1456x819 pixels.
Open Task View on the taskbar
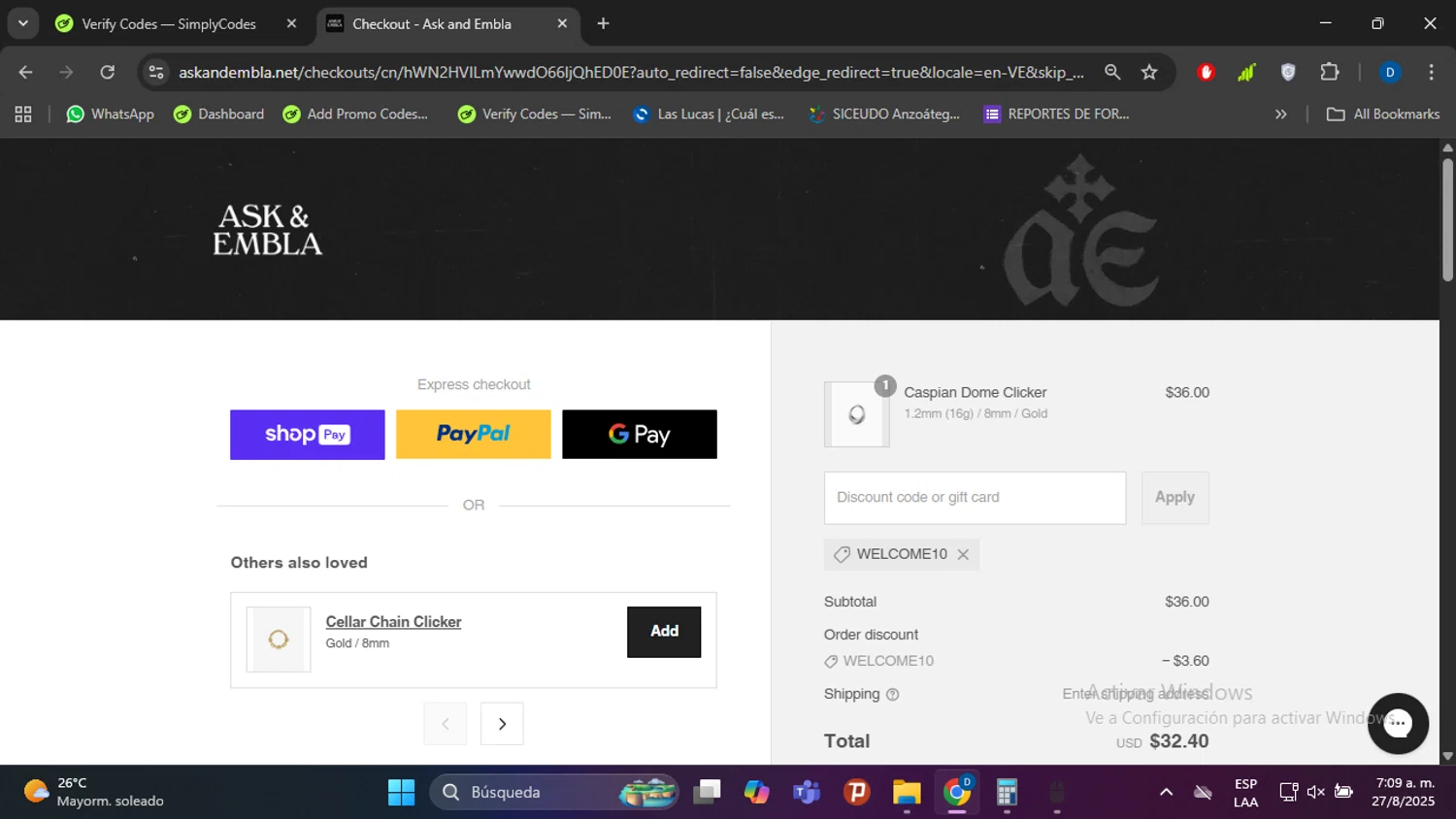click(x=708, y=792)
